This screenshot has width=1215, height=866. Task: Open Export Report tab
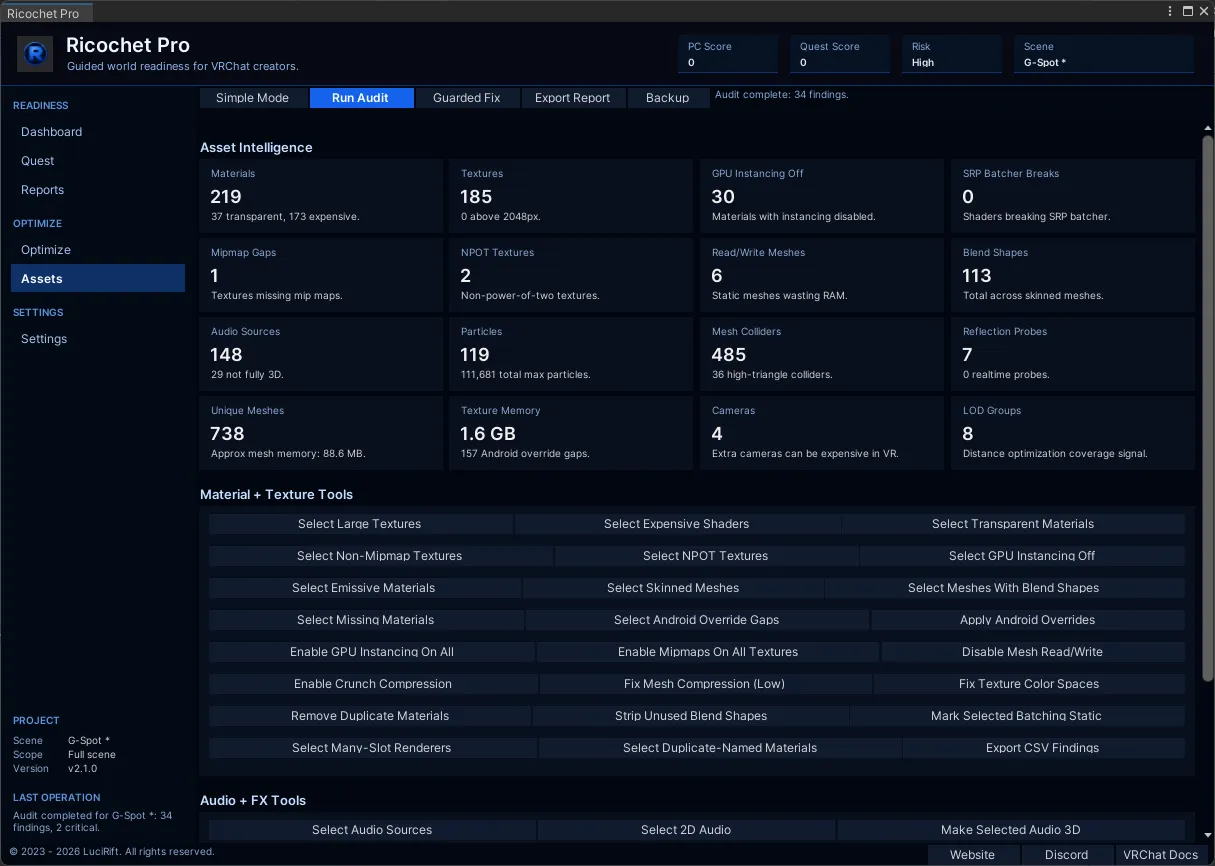click(x=572, y=98)
